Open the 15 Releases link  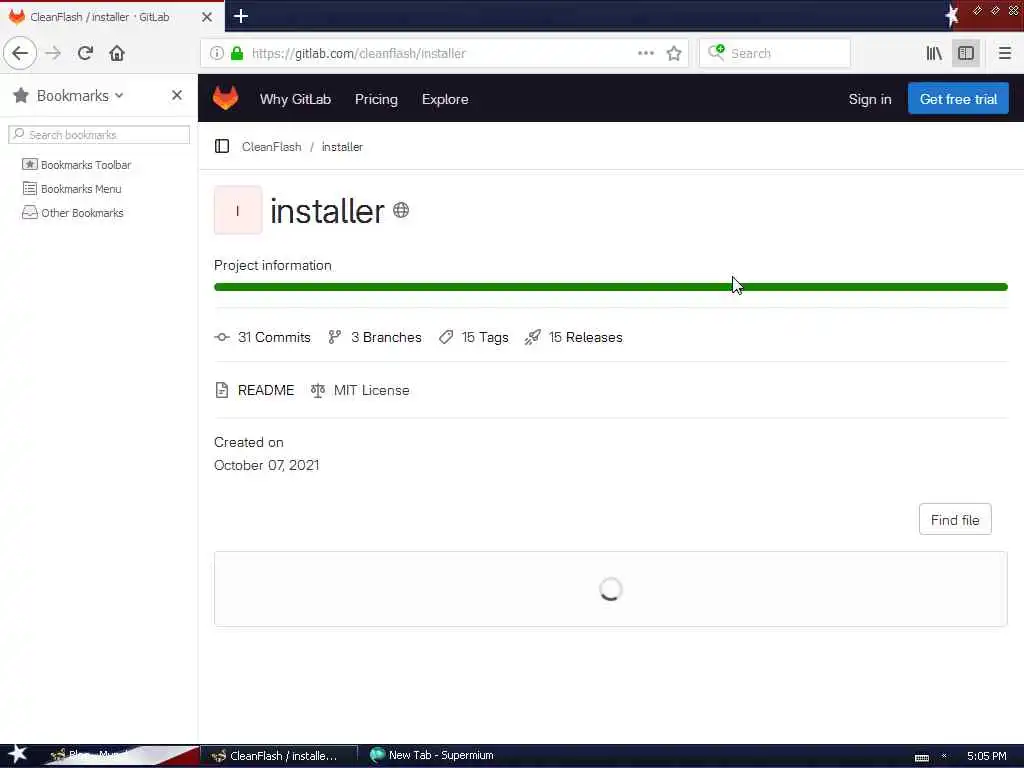pos(573,337)
